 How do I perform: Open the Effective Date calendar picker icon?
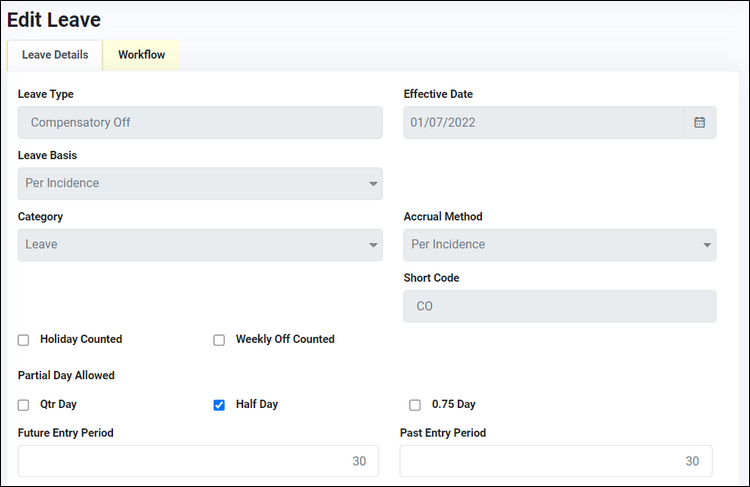[x=699, y=122]
